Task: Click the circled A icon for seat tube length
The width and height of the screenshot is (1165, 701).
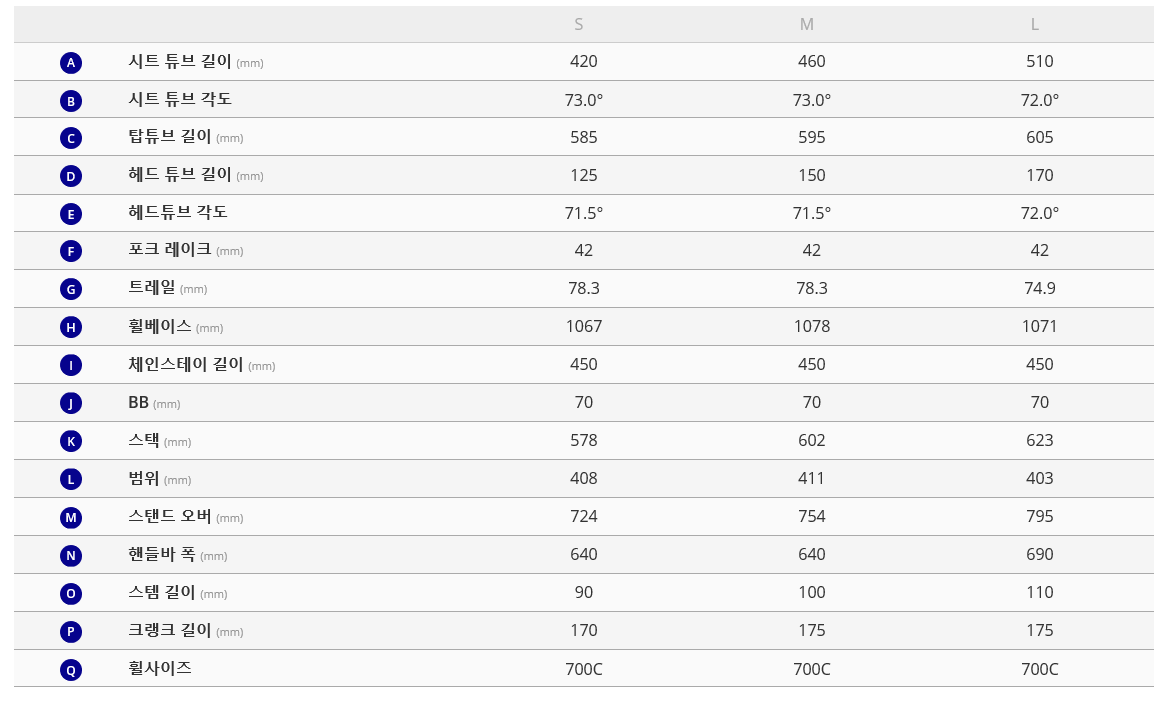Action: [70, 63]
